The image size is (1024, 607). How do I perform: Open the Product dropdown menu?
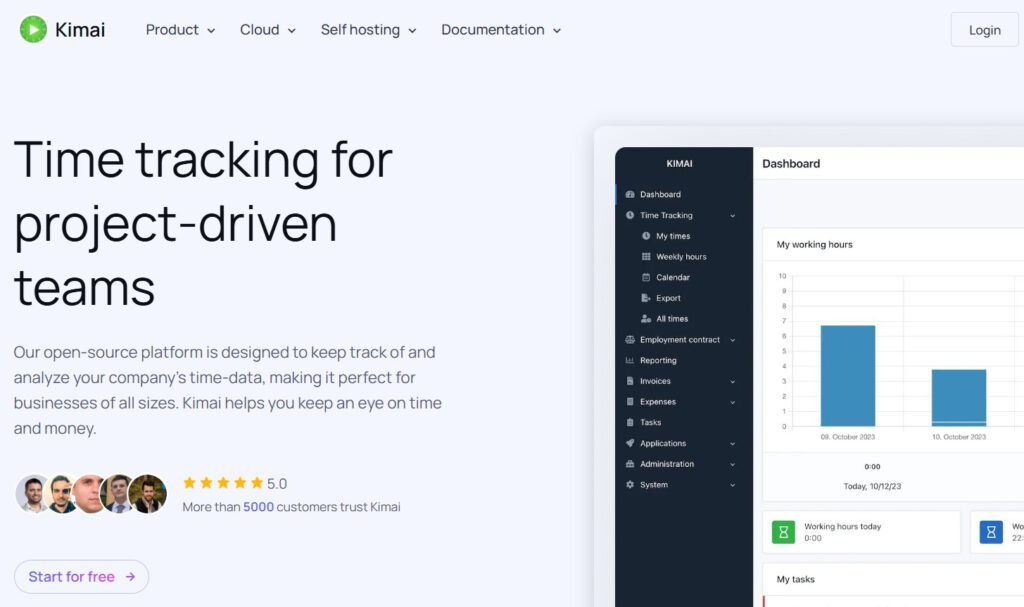(x=180, y=30)
